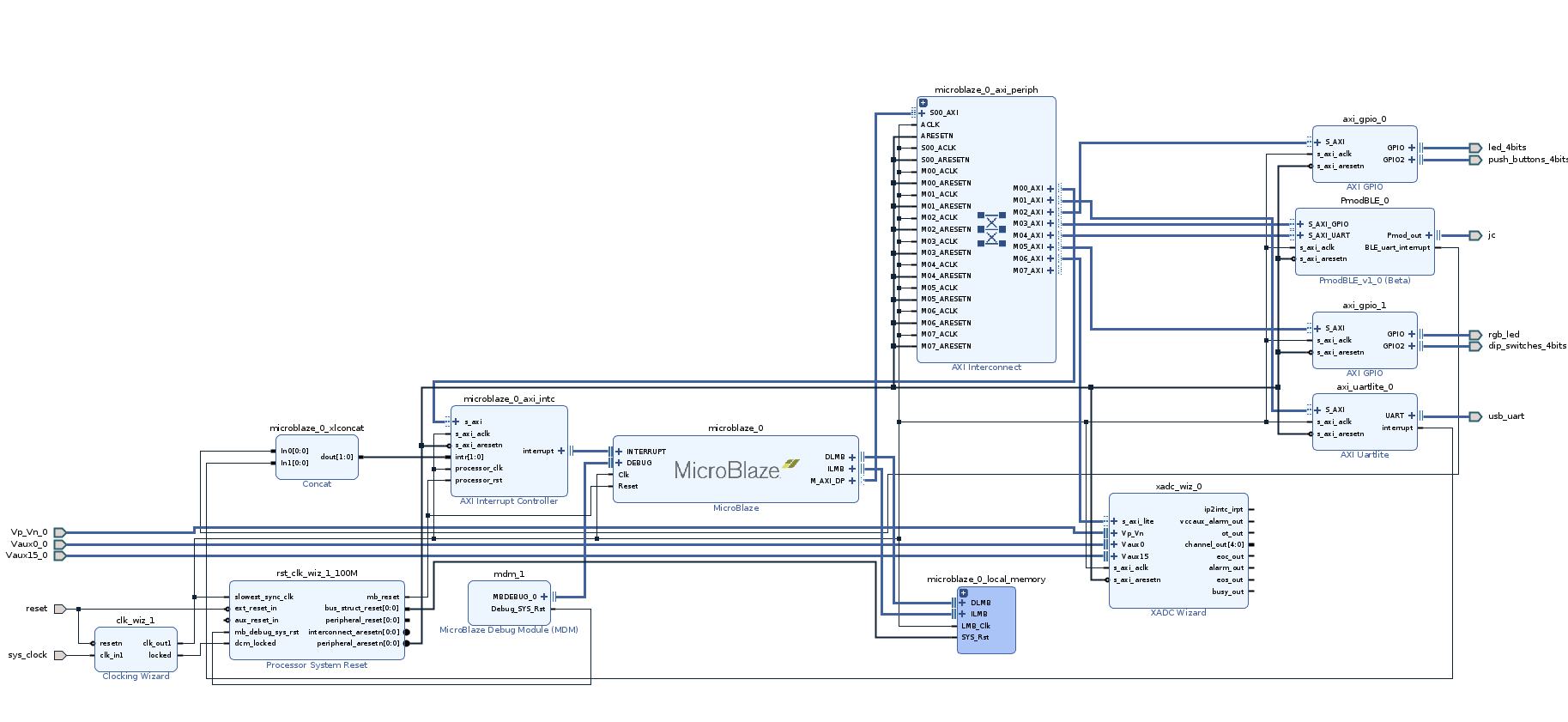Select the microblaze_0_xlconcat block title
The height and width of the screenshot is (722, 1568).
(317, 428)
